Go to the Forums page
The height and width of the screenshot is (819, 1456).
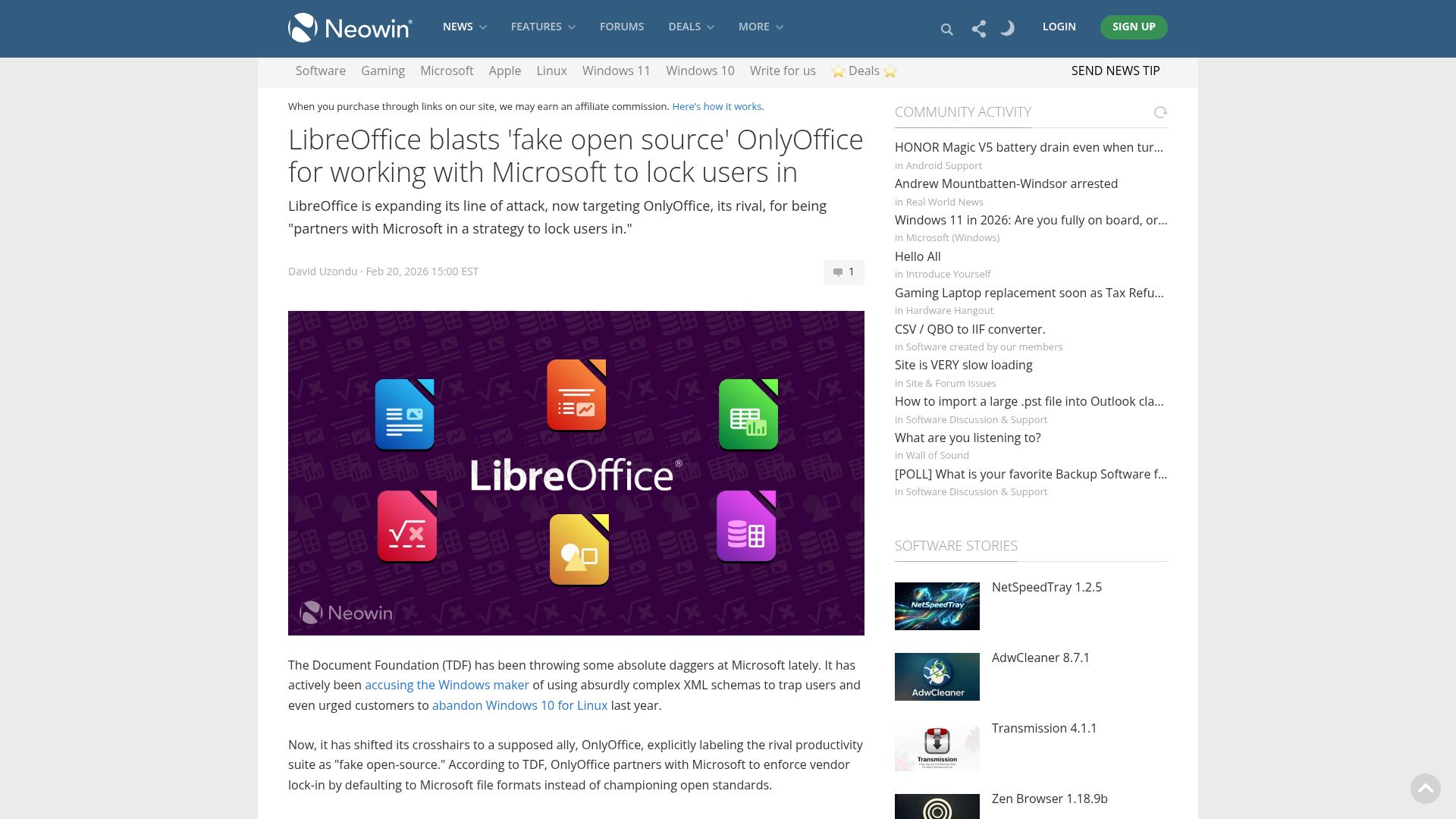(622, 27)
